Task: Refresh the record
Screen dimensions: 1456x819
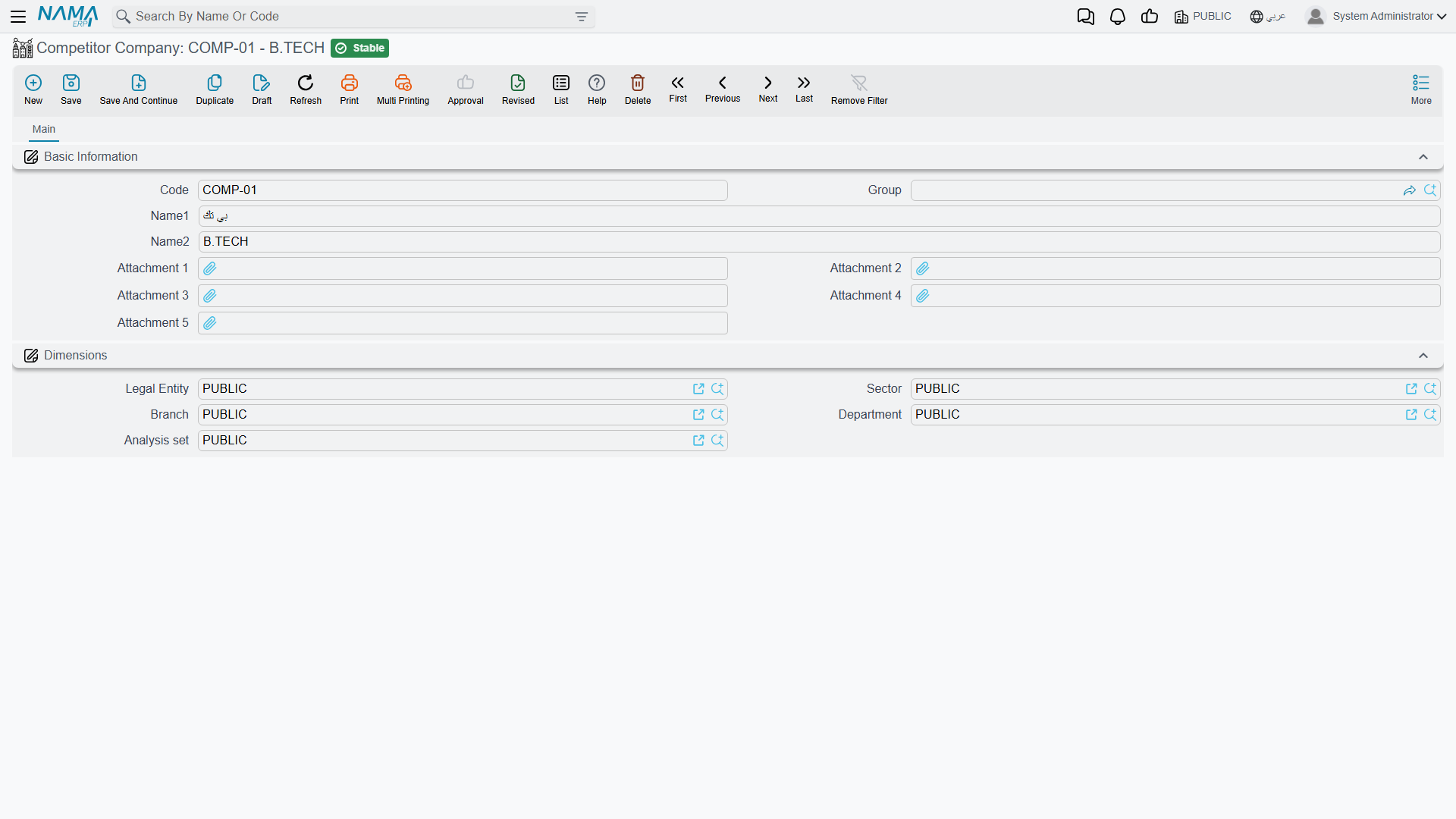Action: [x=306, y=89]
